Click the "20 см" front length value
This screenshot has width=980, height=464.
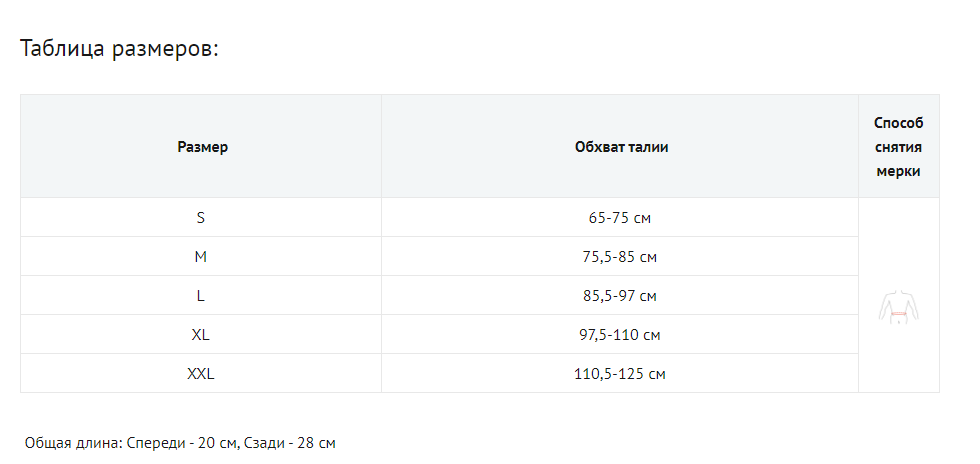(216, 442)
